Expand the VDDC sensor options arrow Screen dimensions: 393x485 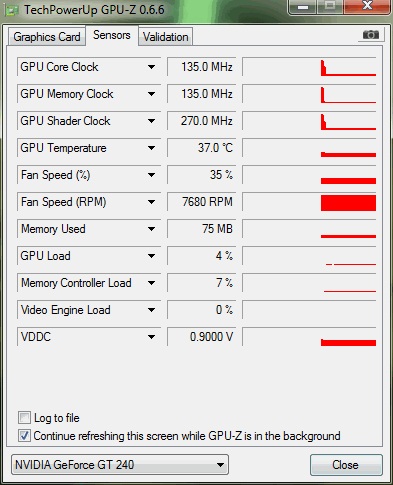click(151, 337)
